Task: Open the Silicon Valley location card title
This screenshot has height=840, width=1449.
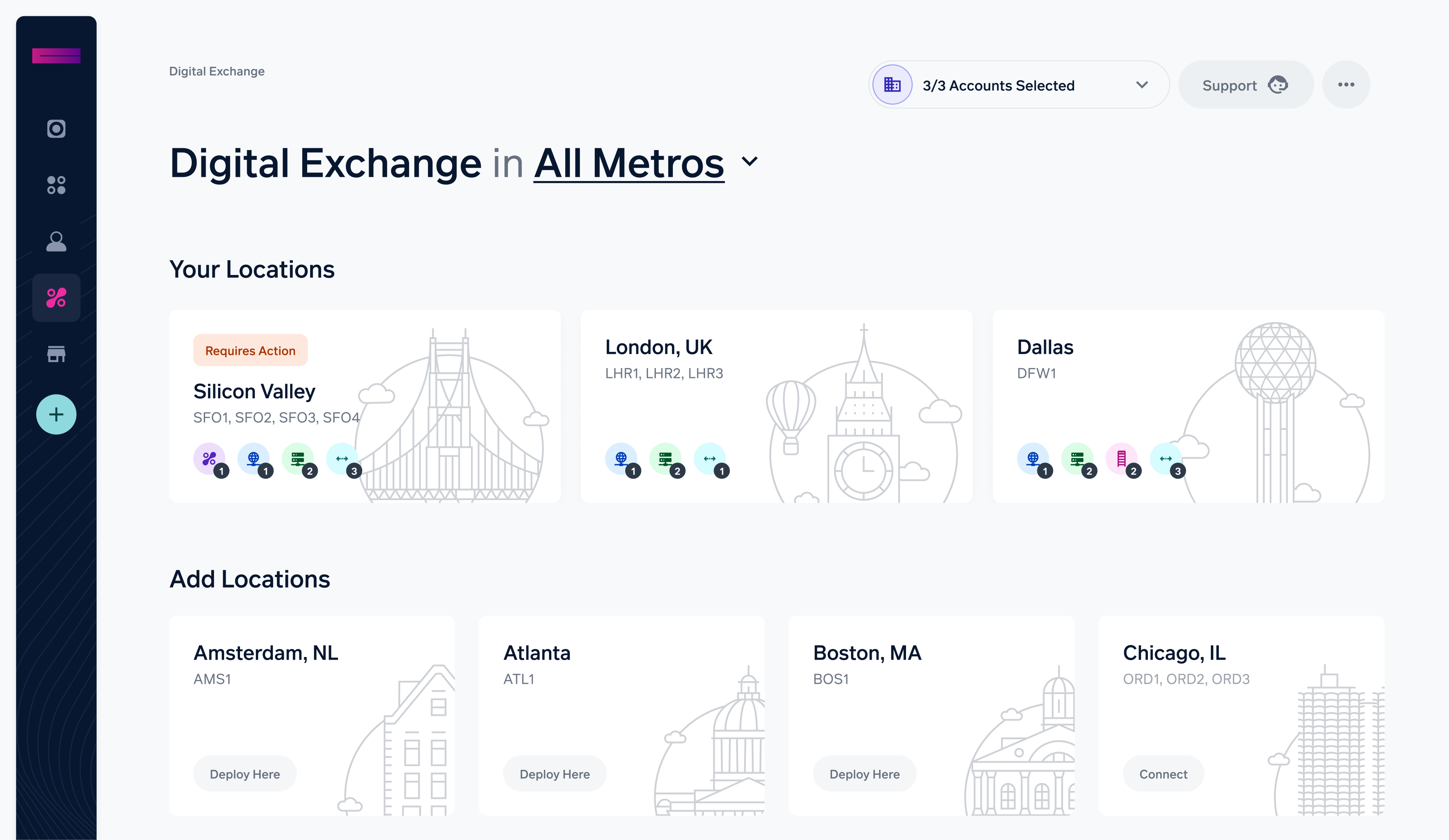Action: pyautogui.click(x=254, y=392)
